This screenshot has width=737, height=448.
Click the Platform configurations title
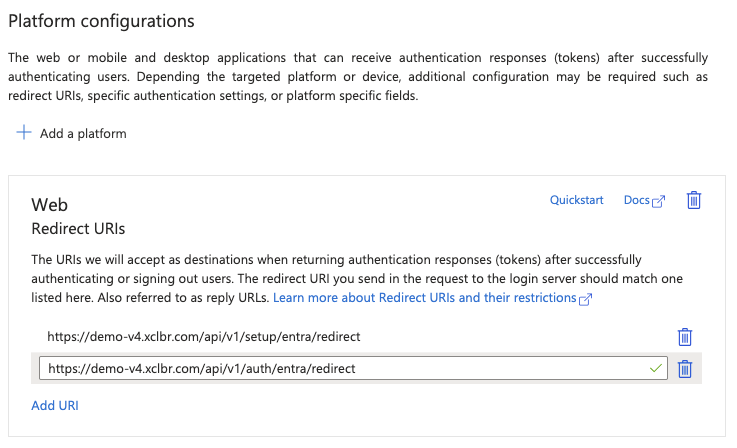click(101, 20)
